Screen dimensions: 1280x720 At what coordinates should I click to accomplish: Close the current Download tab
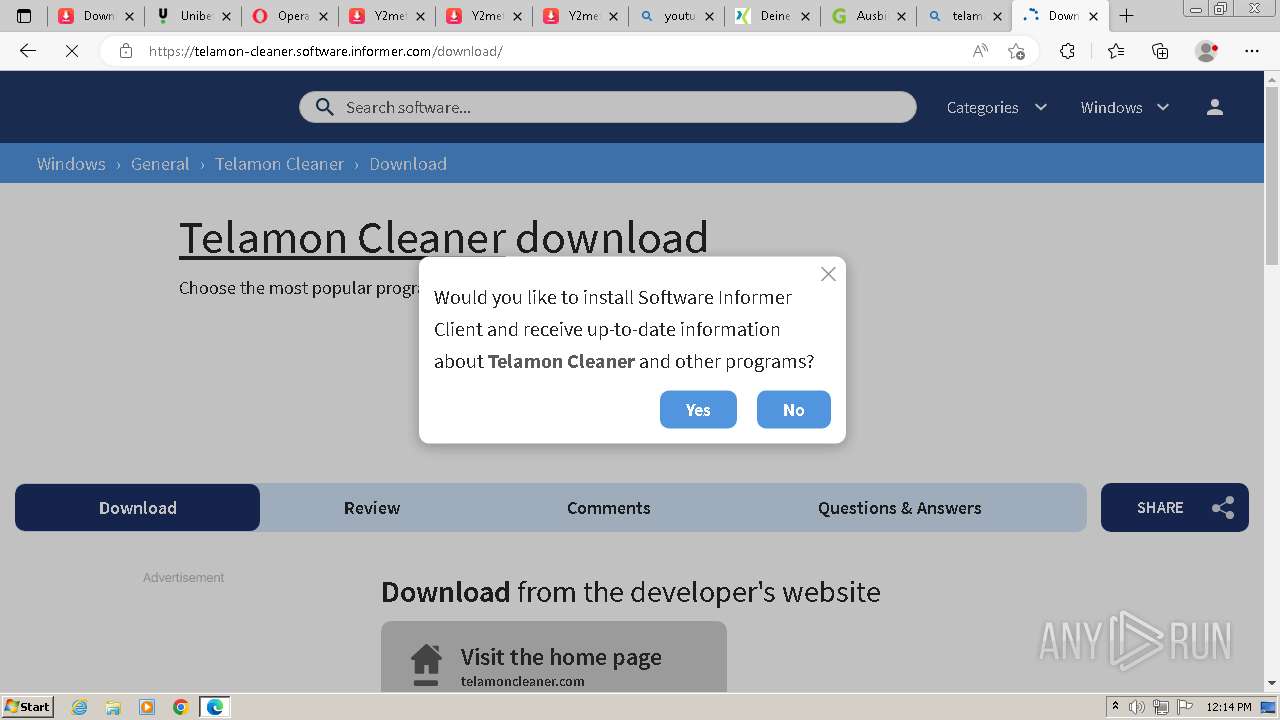1094,16
